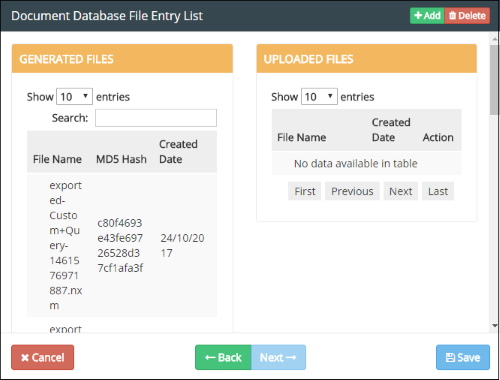Focus the Generated Files search field
Viewport: 500px width, 380px height.
156,118
